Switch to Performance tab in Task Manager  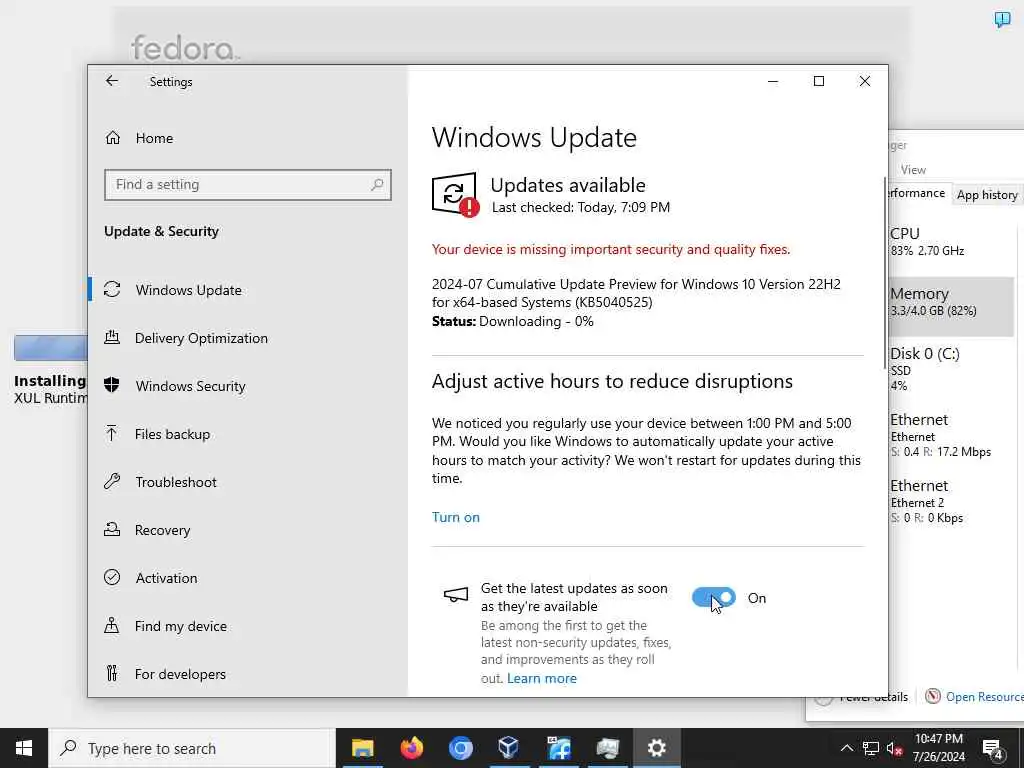(x=917, y=193)
